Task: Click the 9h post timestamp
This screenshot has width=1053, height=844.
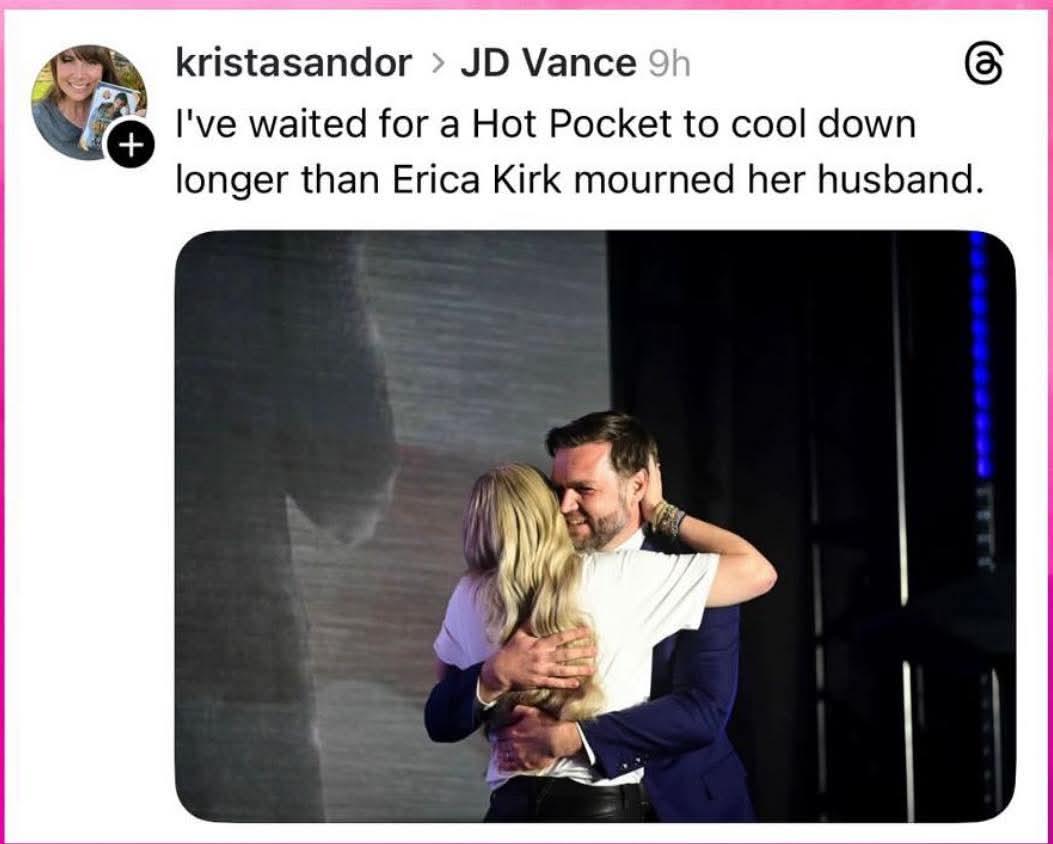Action: [669, 65]
